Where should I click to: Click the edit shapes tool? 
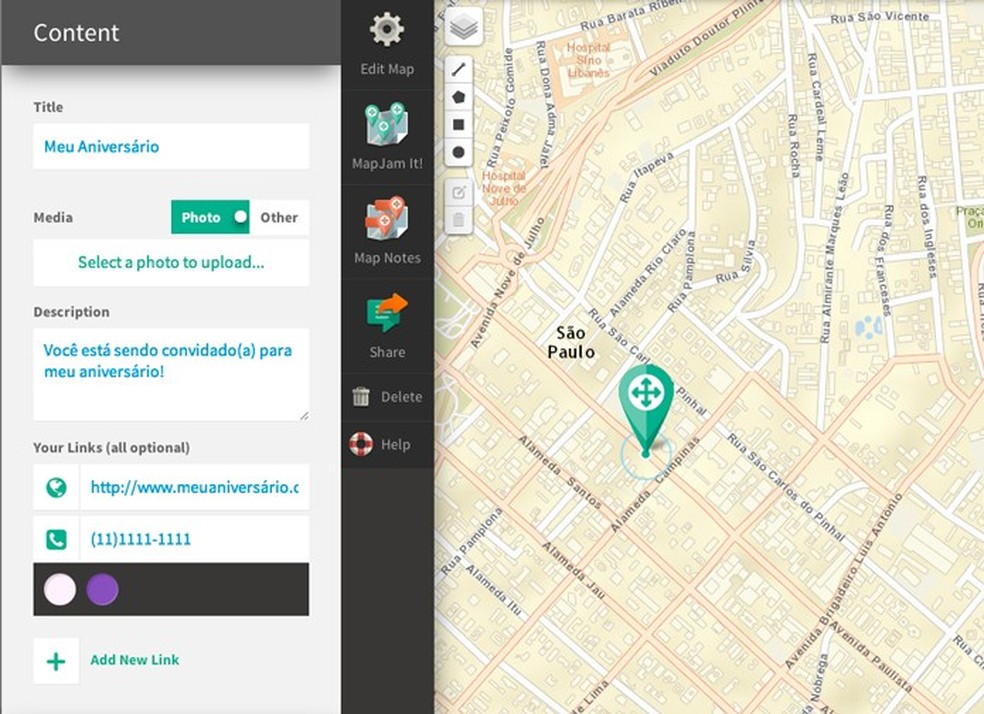coord(459,192)
